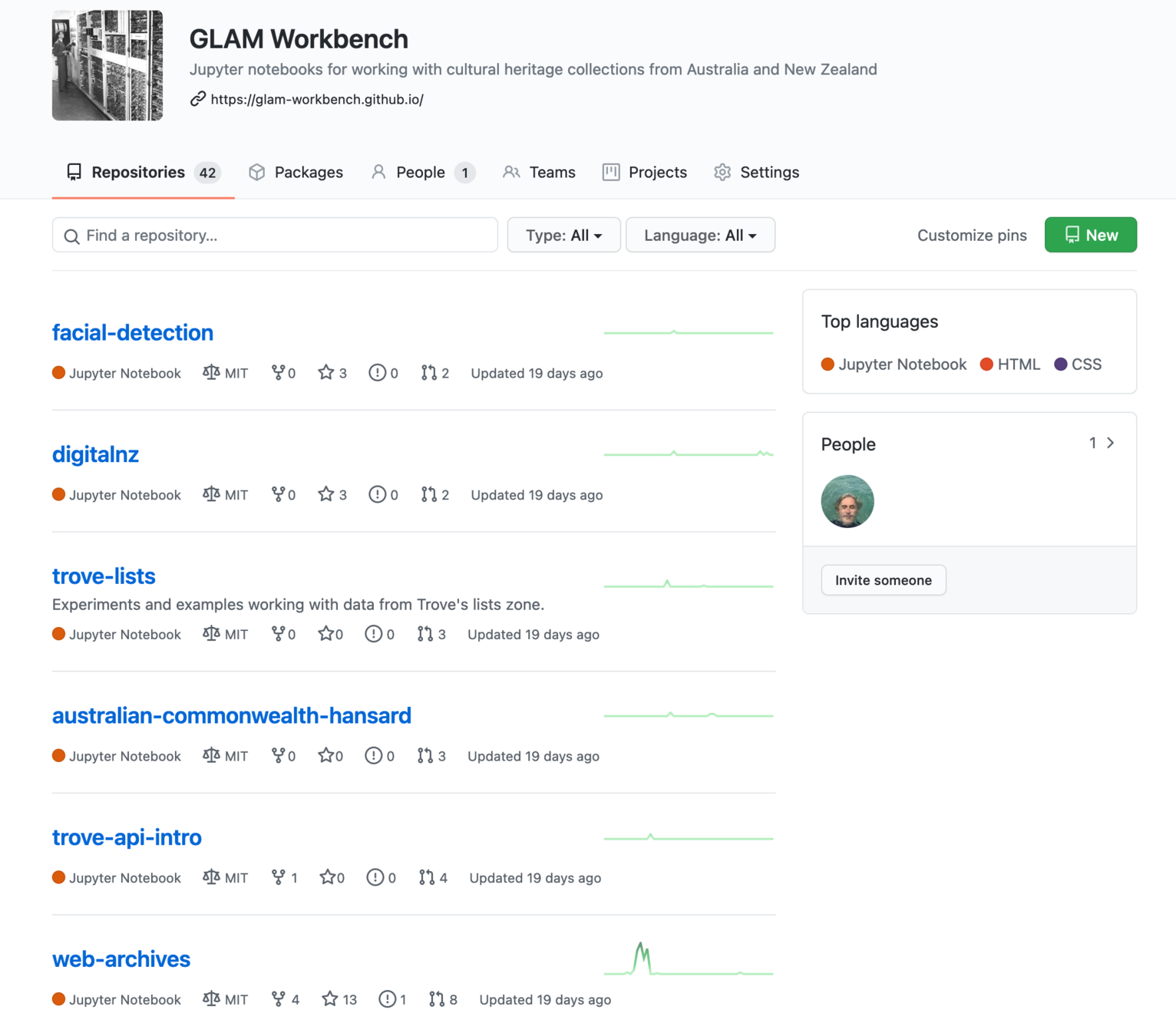The width and height of the screenshot is (1176, 1036).
Task: Click the MIT license icon for facial-detection
Action: click(211, 373)
